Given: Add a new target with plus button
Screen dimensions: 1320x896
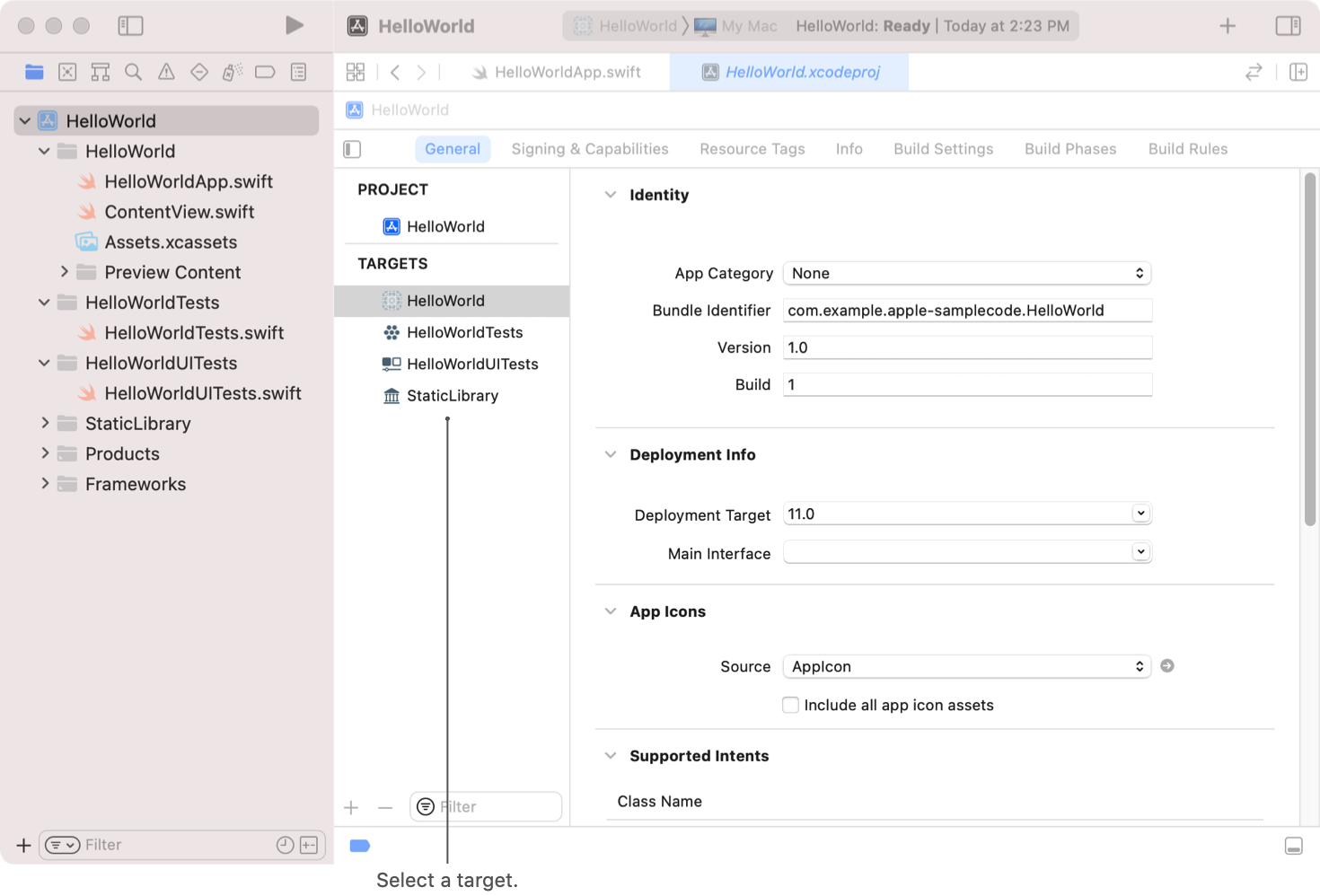Looking at the screenshot, I should pos(351,807).
